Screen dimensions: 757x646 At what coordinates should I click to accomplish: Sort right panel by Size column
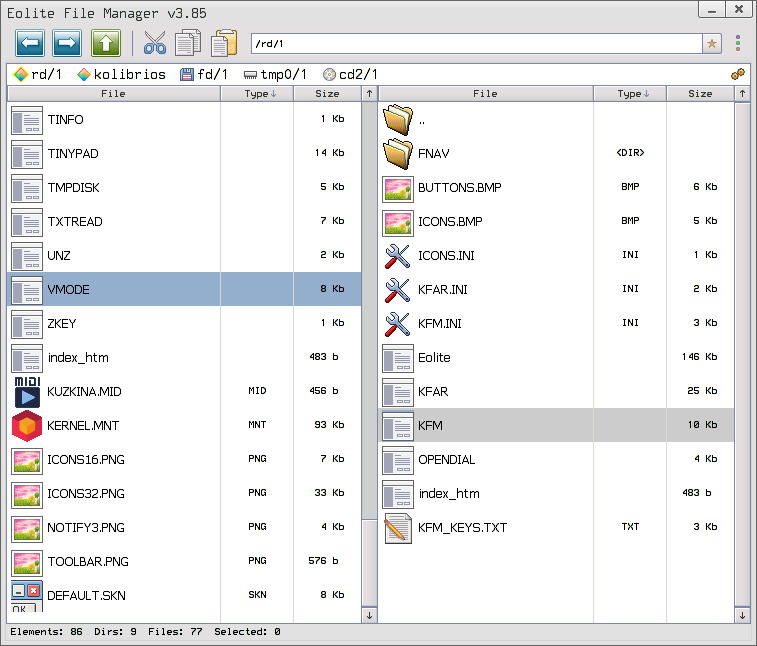pyautogui.click(x=700, y=94)
